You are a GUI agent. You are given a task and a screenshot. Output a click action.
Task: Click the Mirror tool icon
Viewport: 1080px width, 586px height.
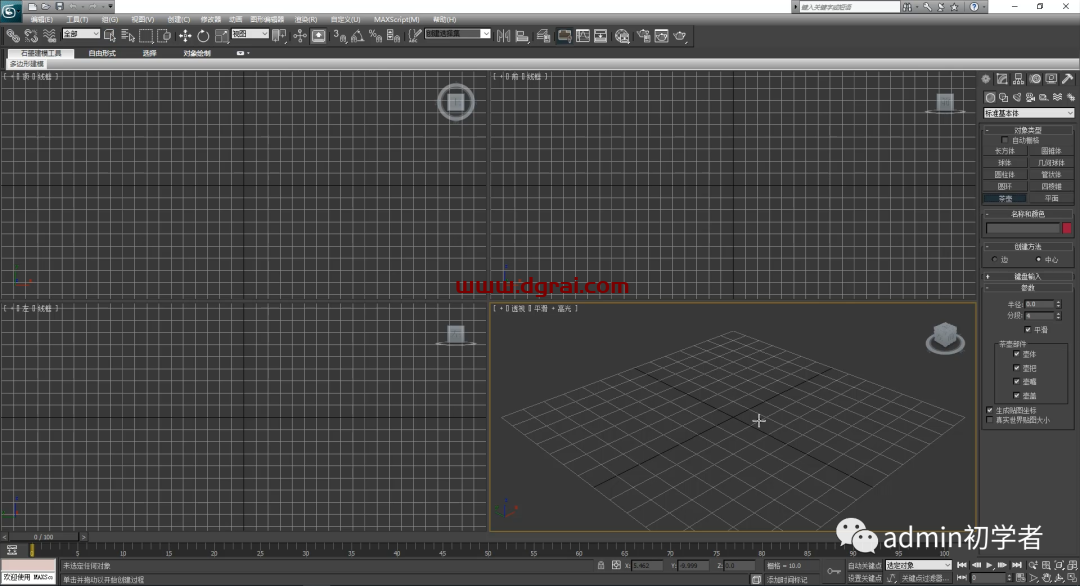[503, 35]
